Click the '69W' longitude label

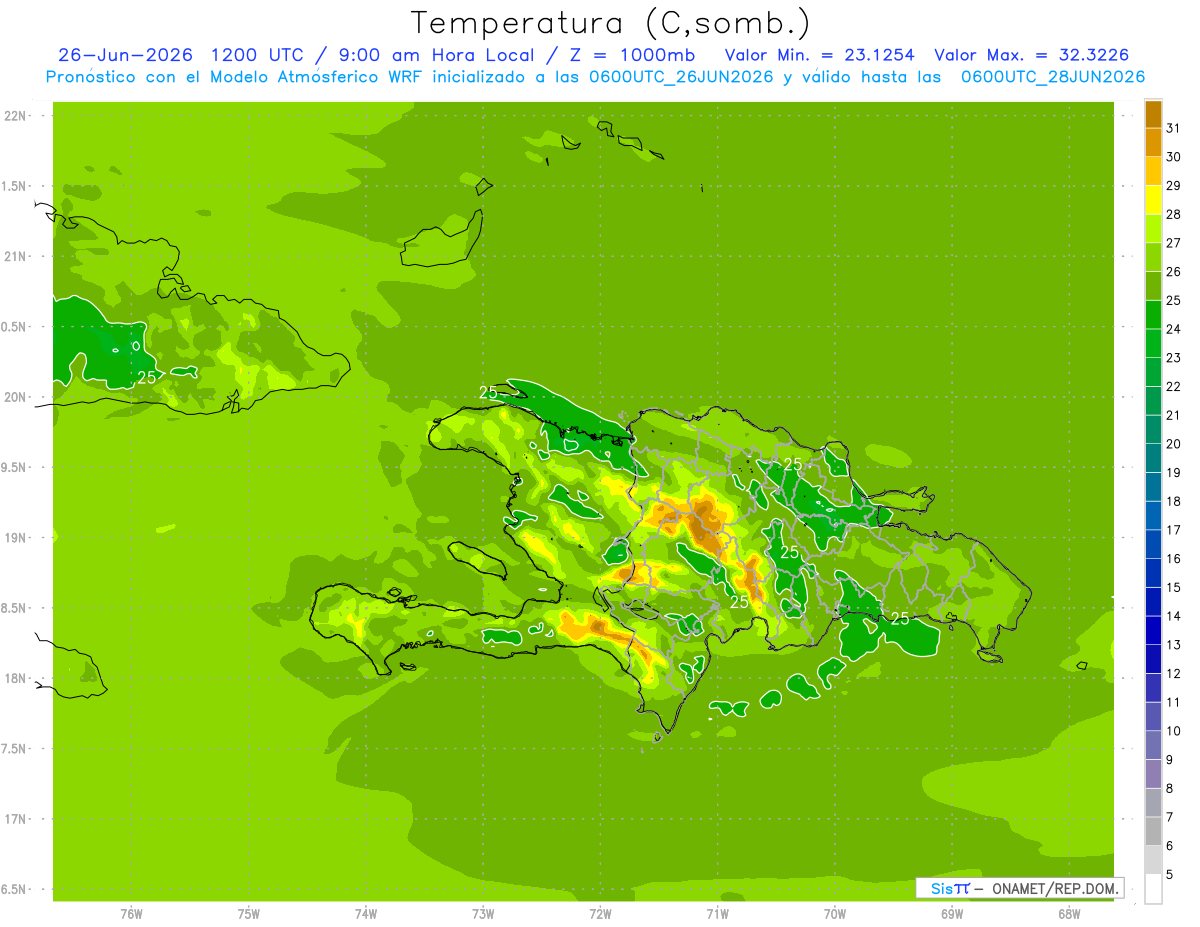(952, 914)
